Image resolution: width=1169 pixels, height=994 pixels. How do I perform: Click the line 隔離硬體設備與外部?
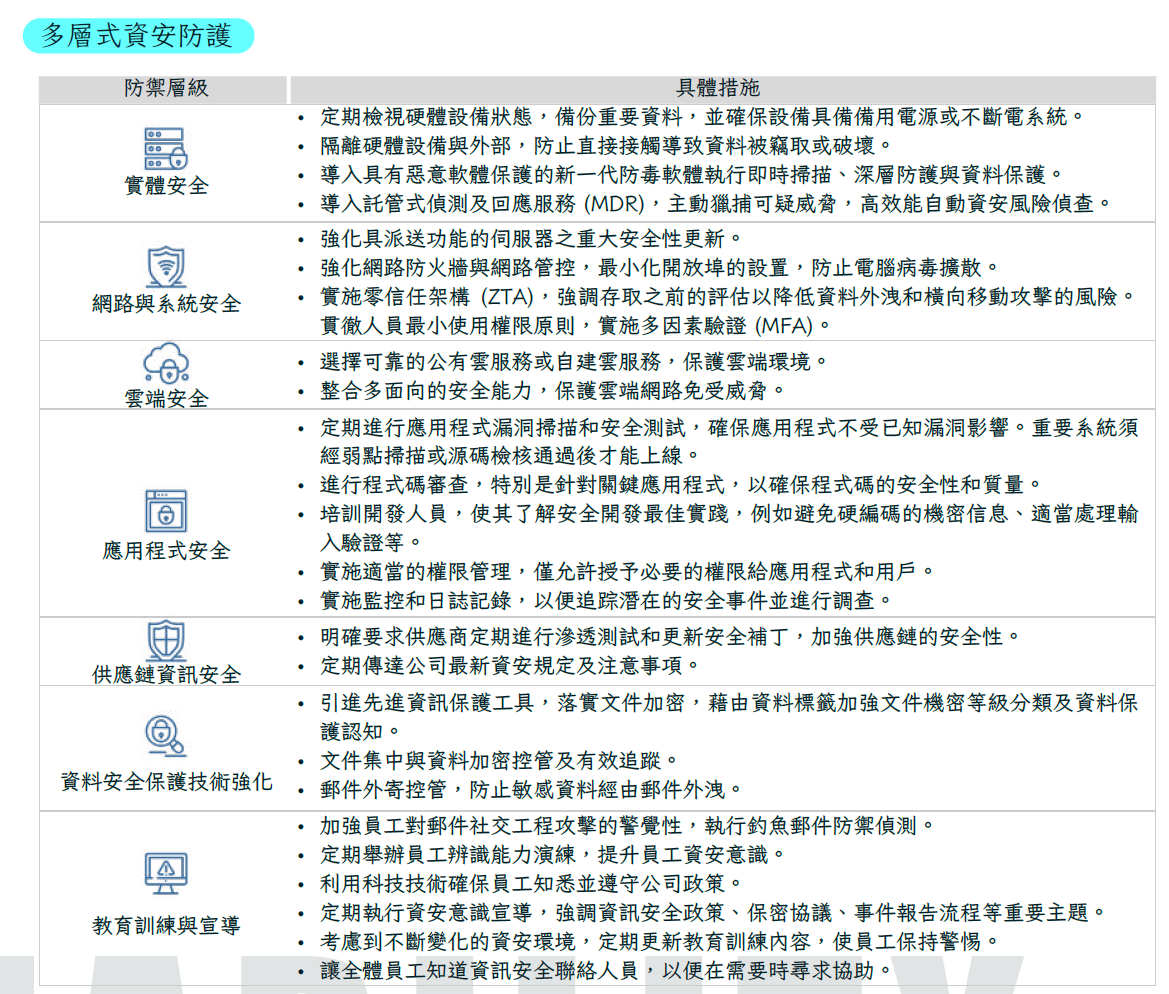click(606, 145)
